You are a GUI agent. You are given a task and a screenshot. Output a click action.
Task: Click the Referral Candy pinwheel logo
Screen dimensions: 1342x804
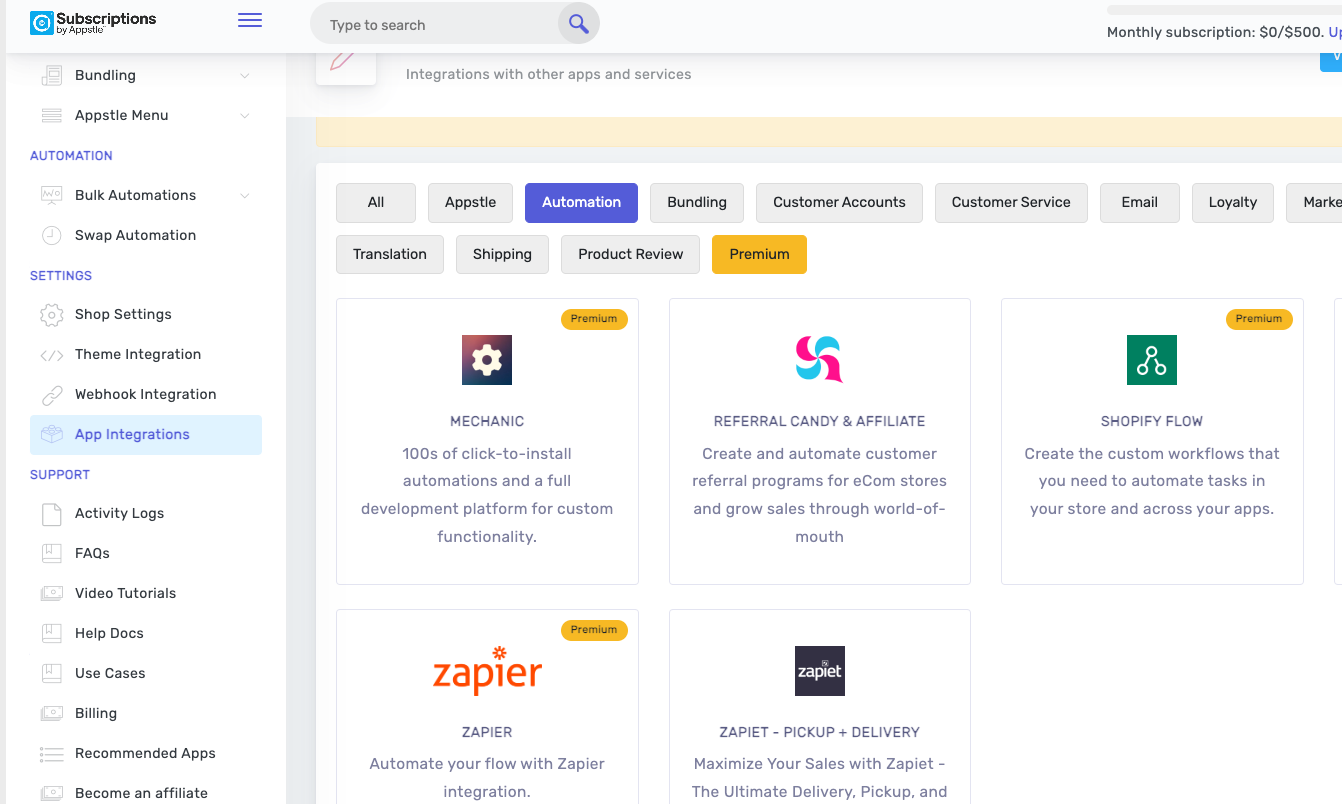(x=819, y=360)
